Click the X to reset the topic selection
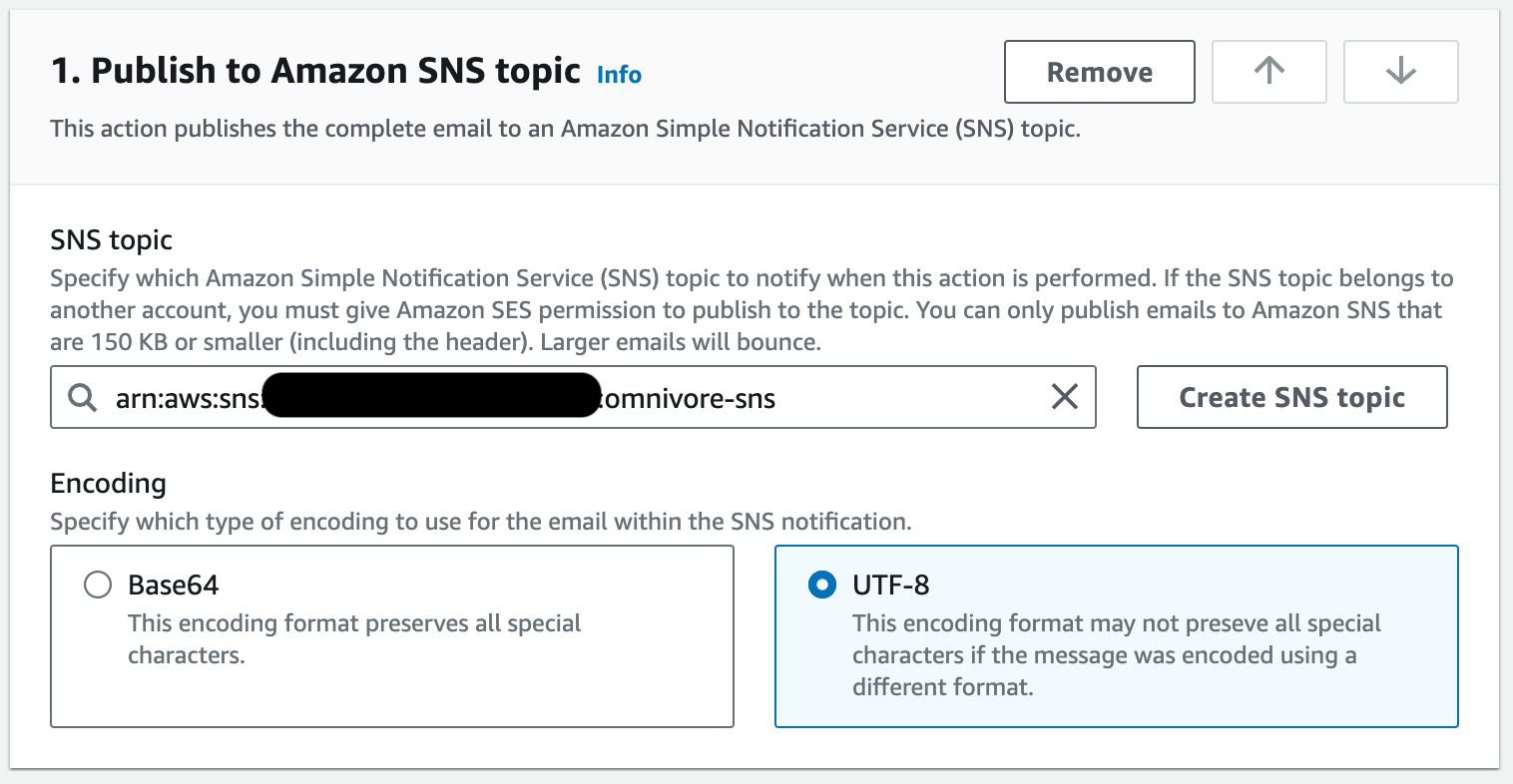The image size is (1513, 784). (x=1064, y=396)
